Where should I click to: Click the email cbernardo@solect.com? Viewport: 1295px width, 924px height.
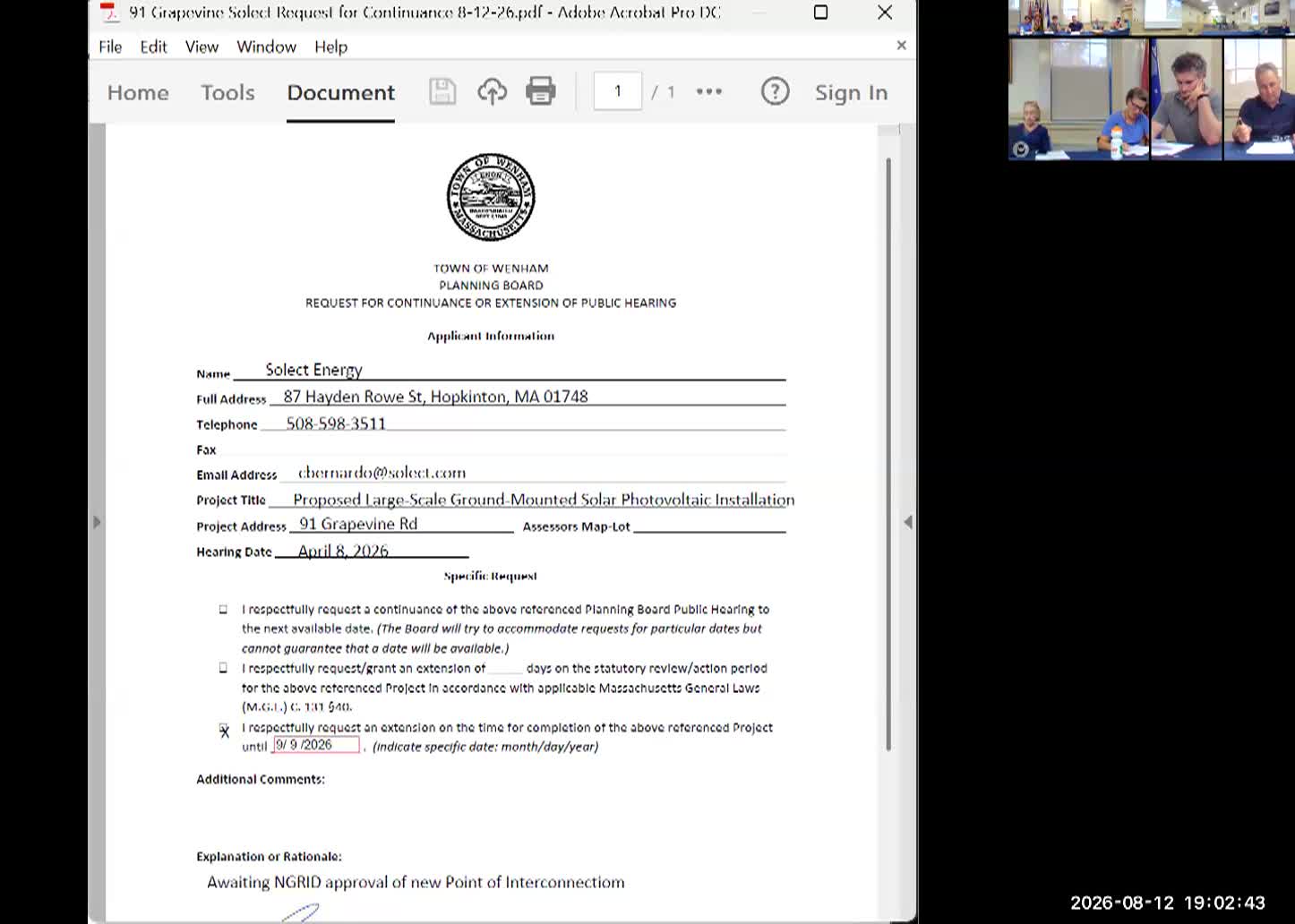click(382, 473)
